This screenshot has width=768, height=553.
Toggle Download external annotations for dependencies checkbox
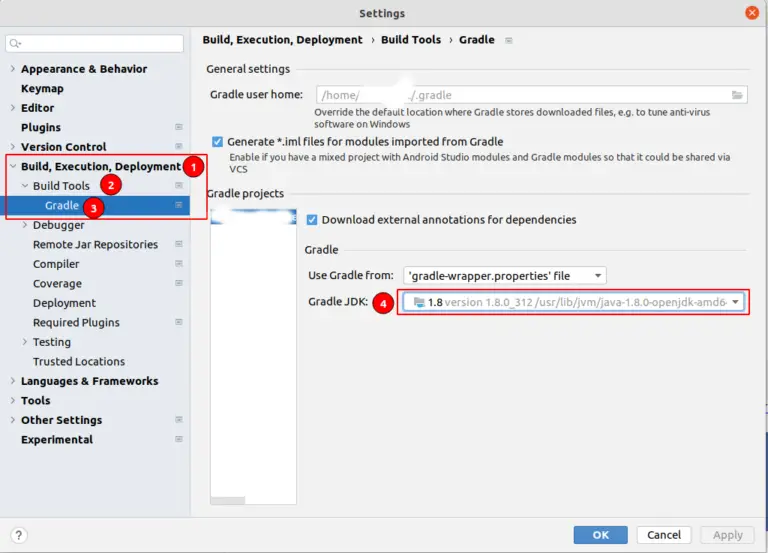(x=312, y=219)
